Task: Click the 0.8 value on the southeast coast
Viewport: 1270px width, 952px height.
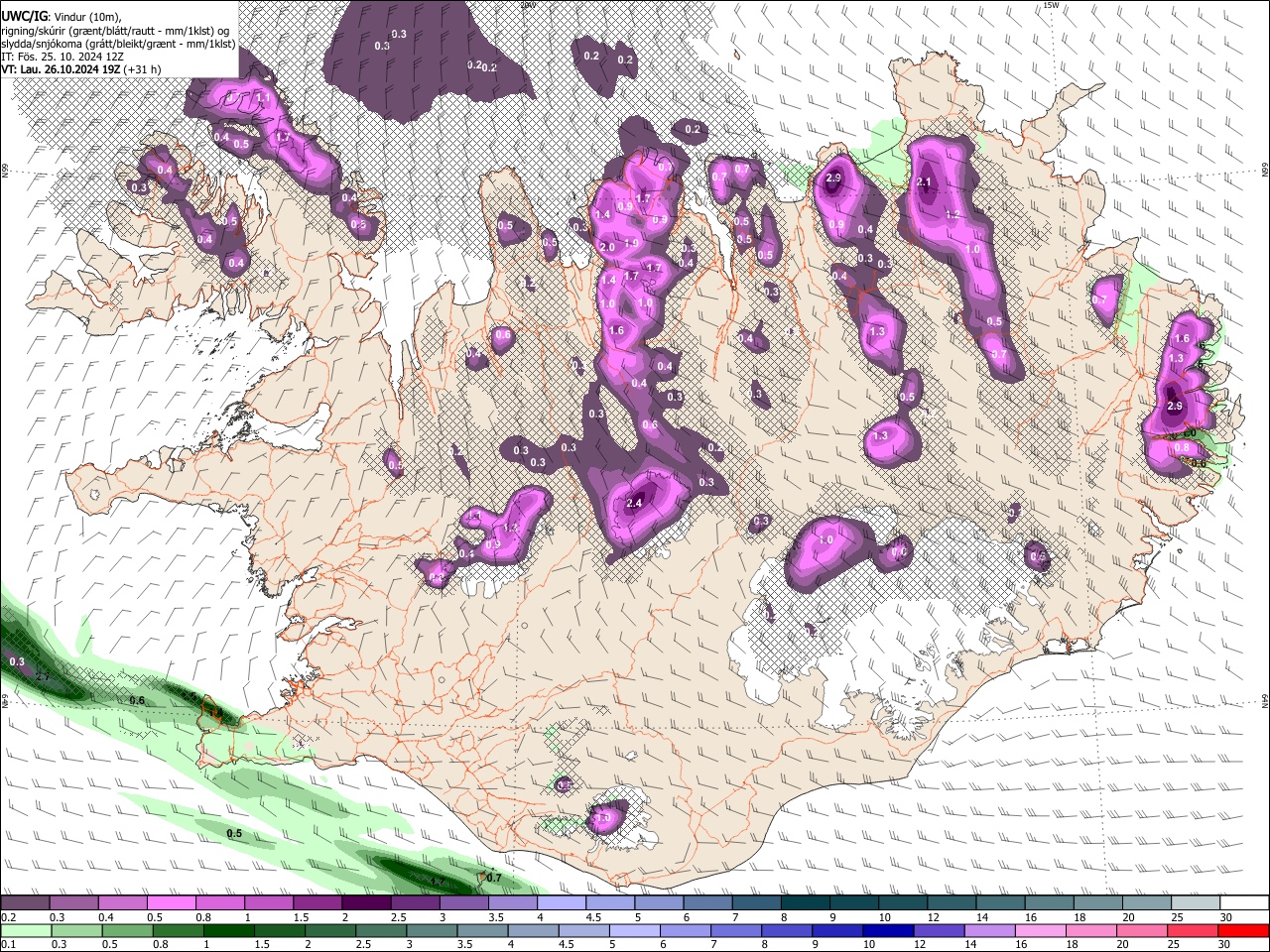Action: click(x=1182, y=448)
